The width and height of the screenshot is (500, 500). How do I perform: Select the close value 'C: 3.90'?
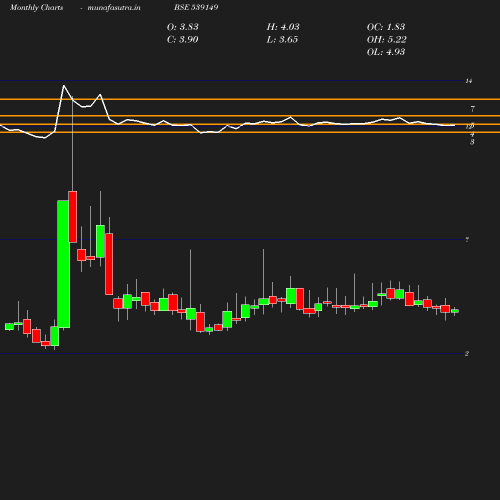click(183, 40)
